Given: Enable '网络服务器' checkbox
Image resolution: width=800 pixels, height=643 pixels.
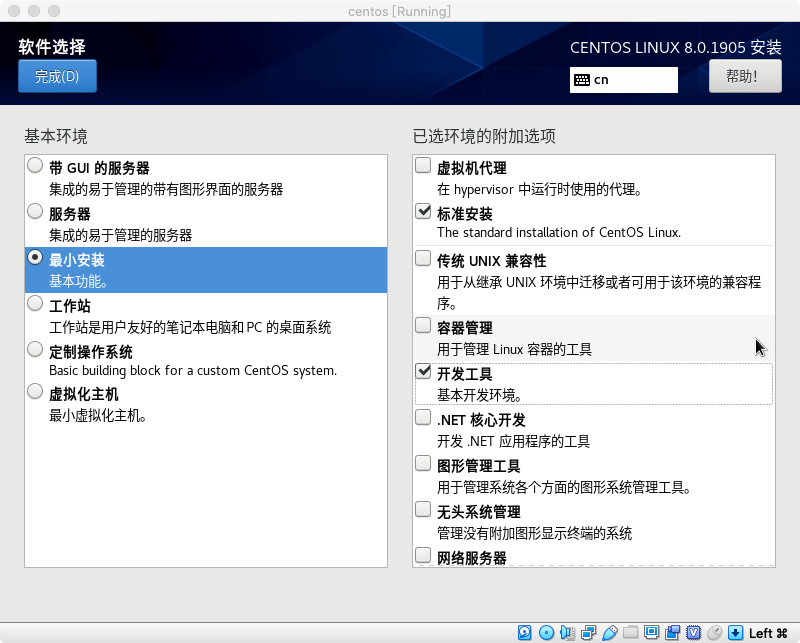Looking at the screenshot, I should tap(423, 555).
